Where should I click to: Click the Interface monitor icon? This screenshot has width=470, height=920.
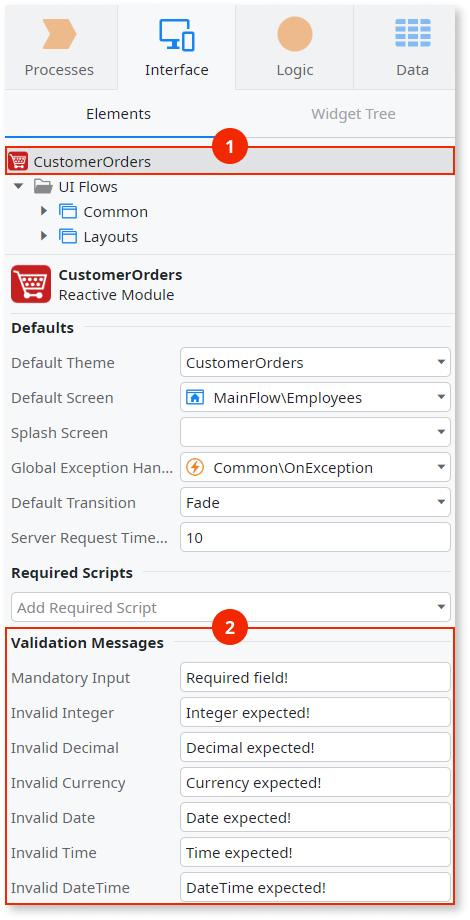click(177, 33)
